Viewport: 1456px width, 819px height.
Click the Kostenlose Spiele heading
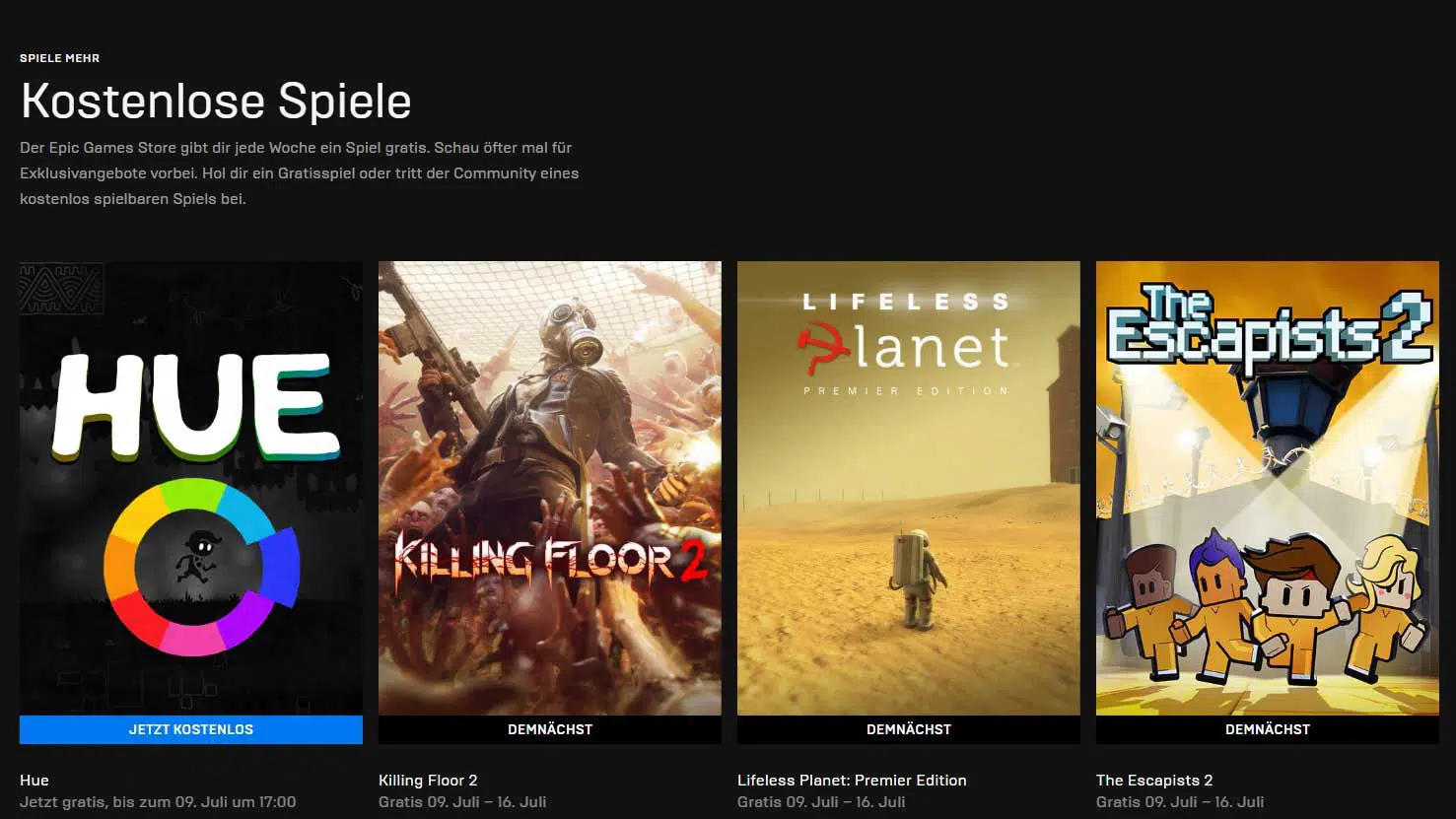(216, 101)
